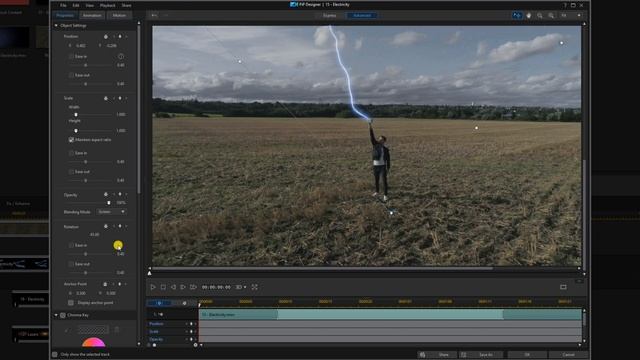
Task: Toggle Maintain aspect ratio
Action: (71, 140)
